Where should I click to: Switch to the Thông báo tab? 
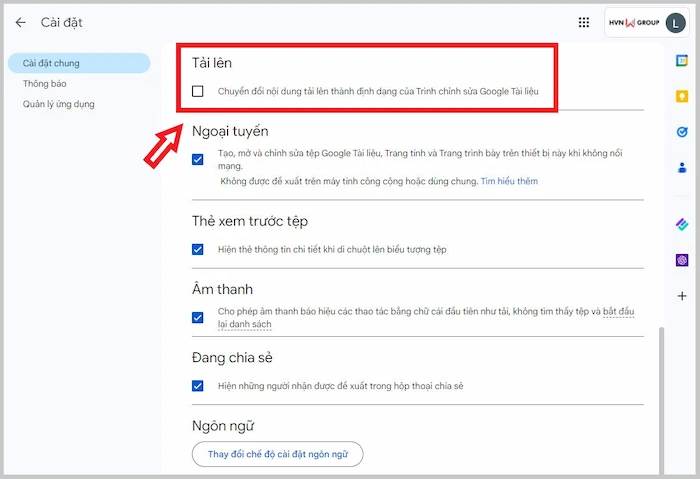pos(45,83)
